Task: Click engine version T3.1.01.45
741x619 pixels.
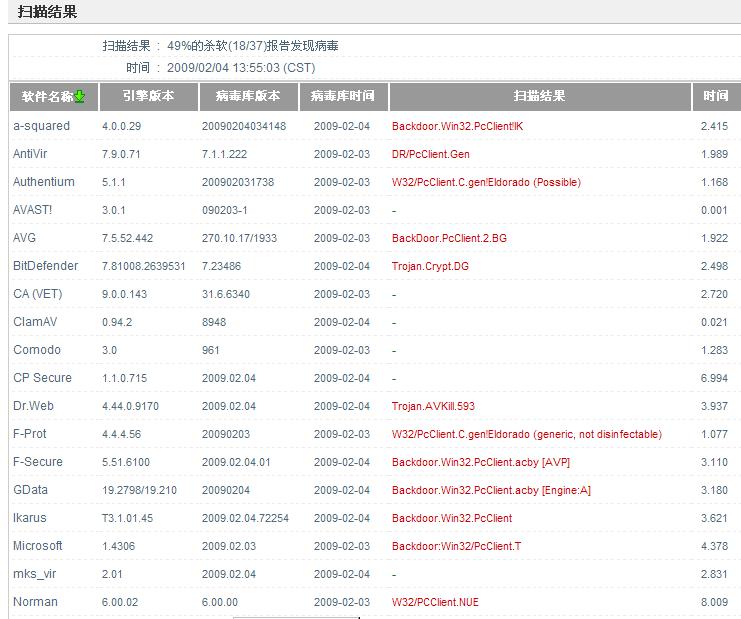Action: click(128, 518)
